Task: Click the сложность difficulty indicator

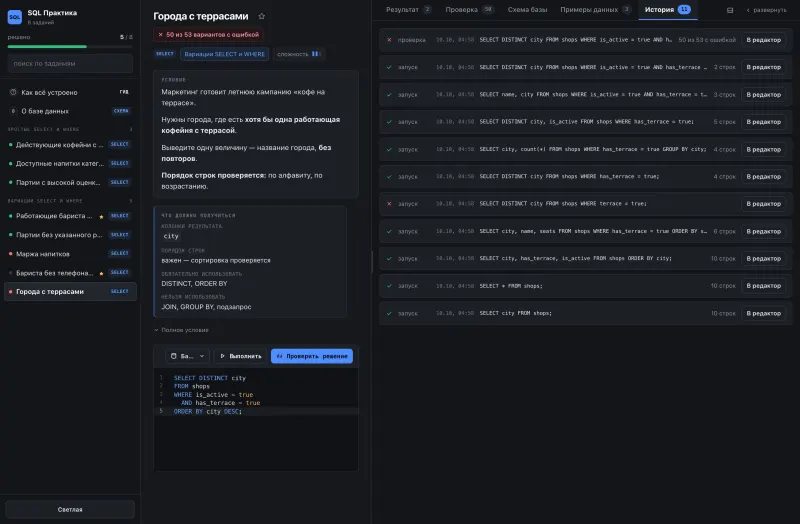Action: (x=298, y=54)
